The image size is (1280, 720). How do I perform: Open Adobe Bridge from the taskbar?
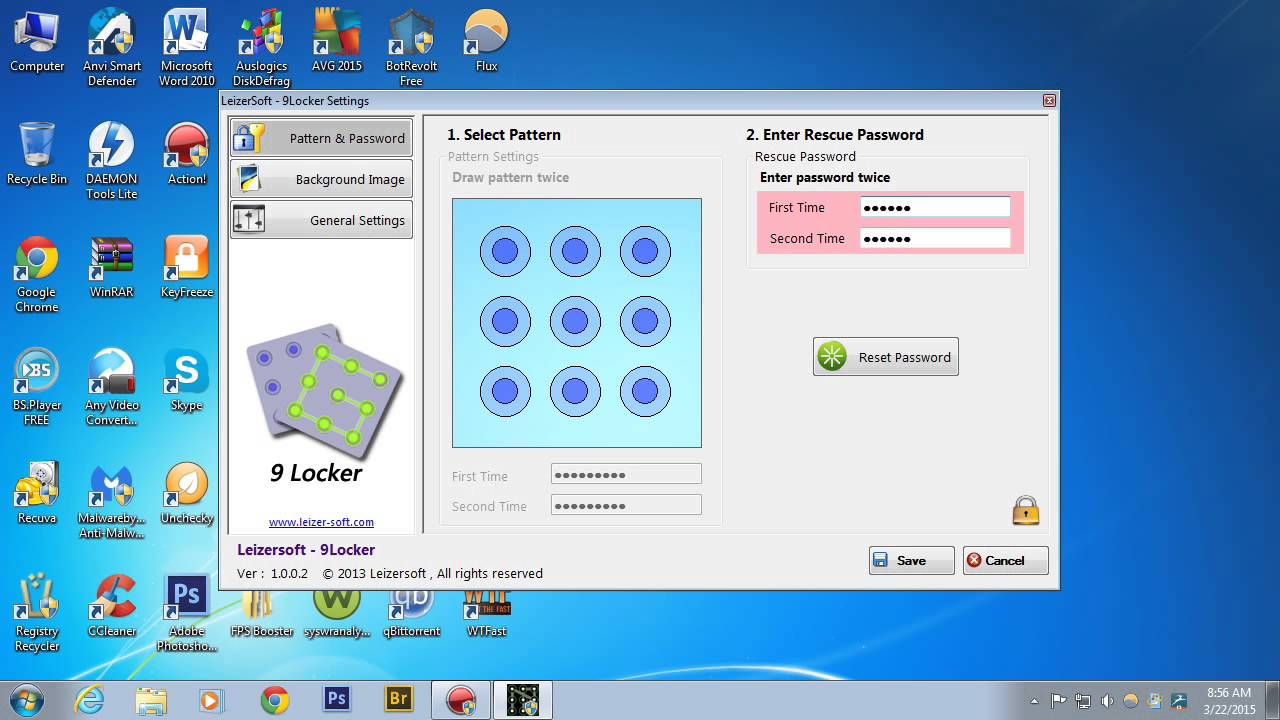click(399, 700)
